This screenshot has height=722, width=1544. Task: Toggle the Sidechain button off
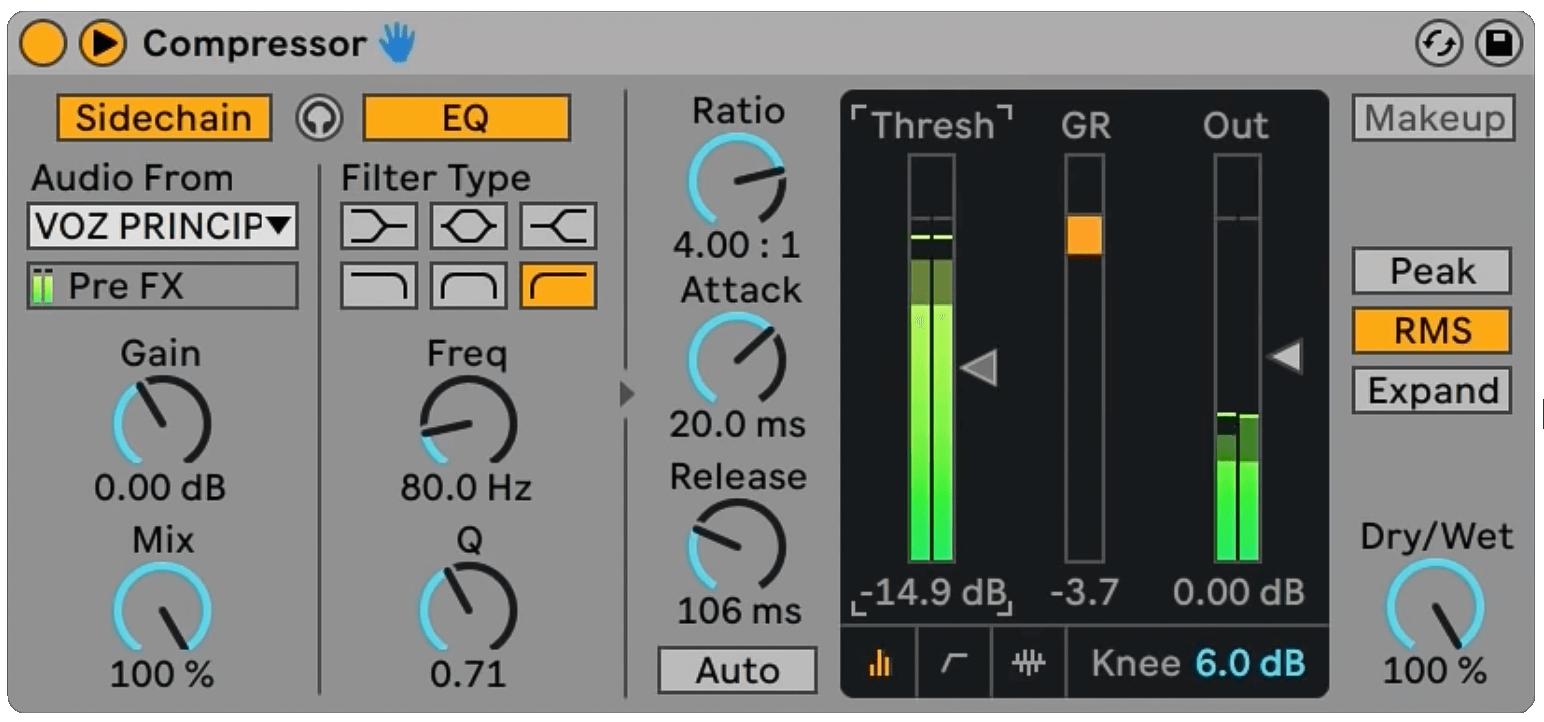pyautogui.click(x=164, y=118)
